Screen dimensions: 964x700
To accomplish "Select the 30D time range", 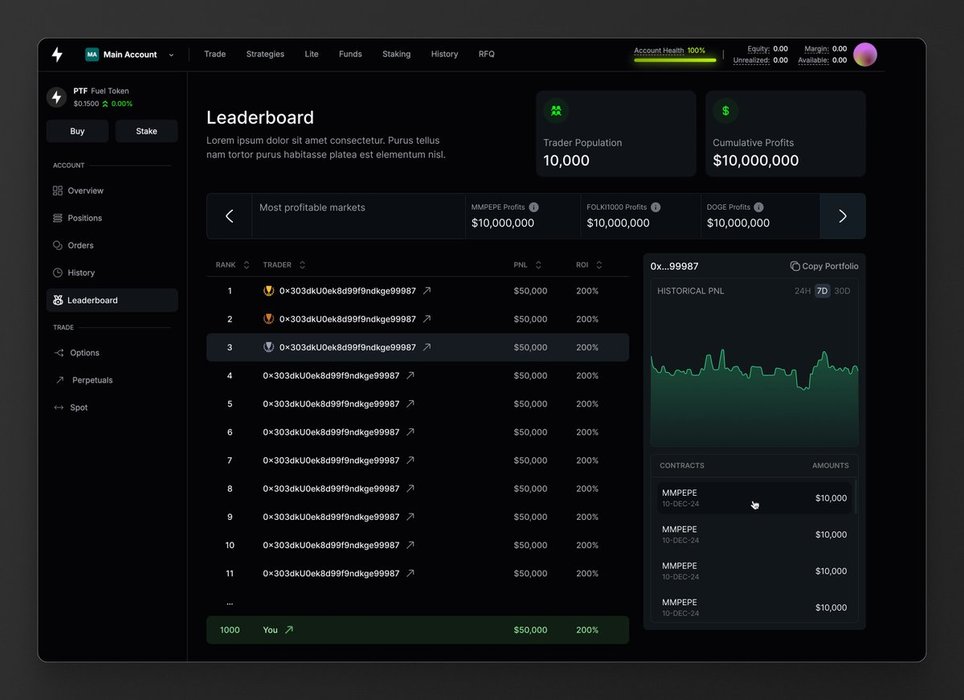I will (x=842, y=291).
